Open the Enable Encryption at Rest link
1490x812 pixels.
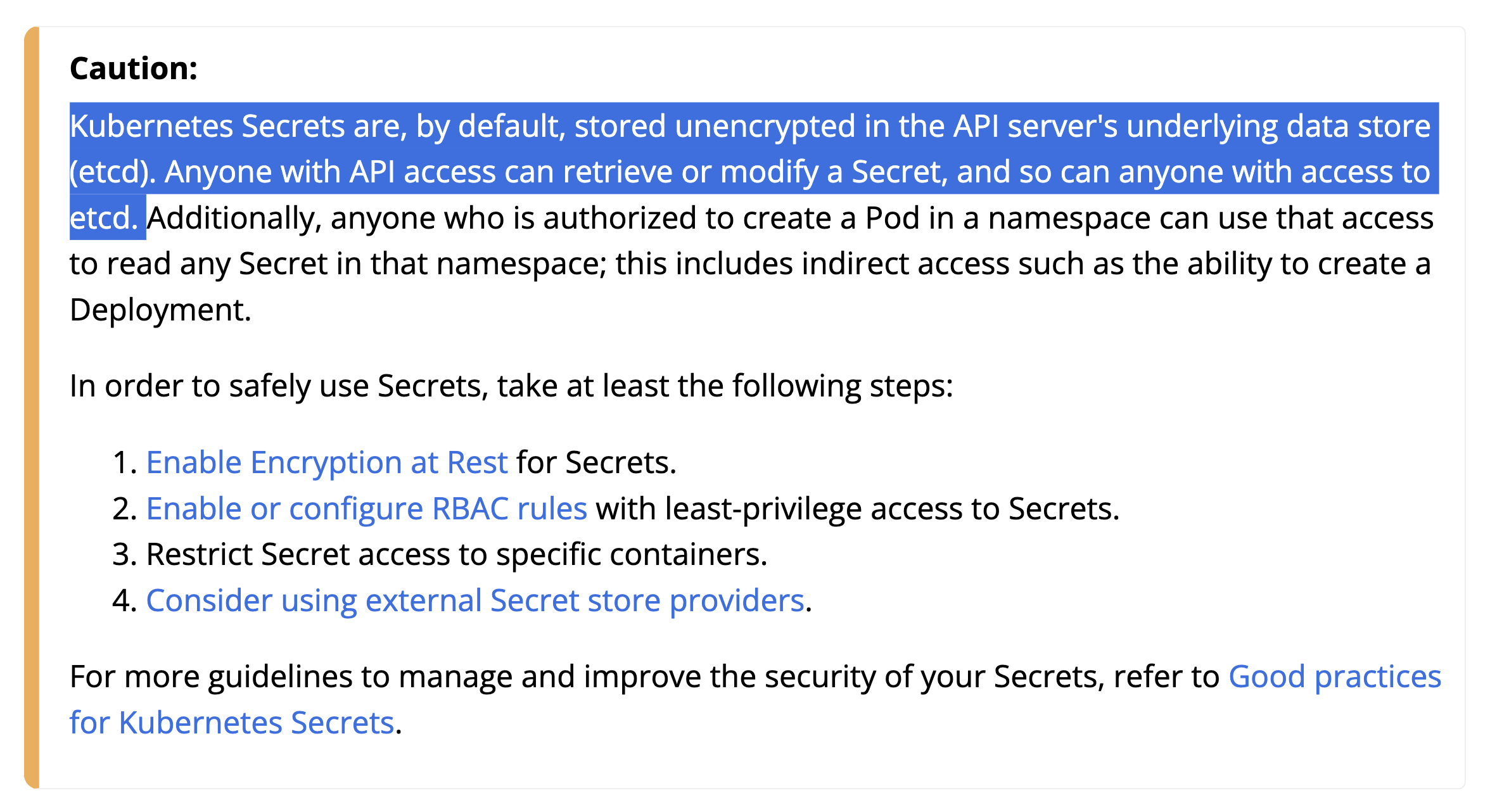pyautogui.click(x=327, y=462)
